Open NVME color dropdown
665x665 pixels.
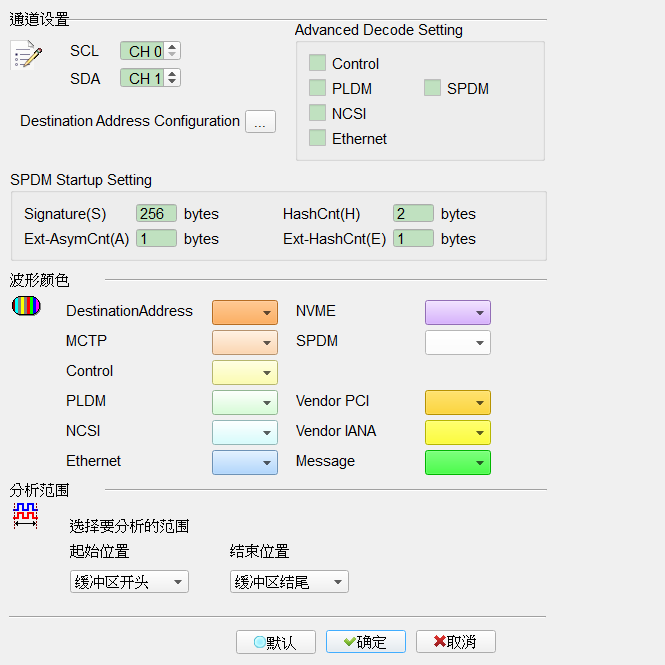pyautogui.click(x=458, y=313)
